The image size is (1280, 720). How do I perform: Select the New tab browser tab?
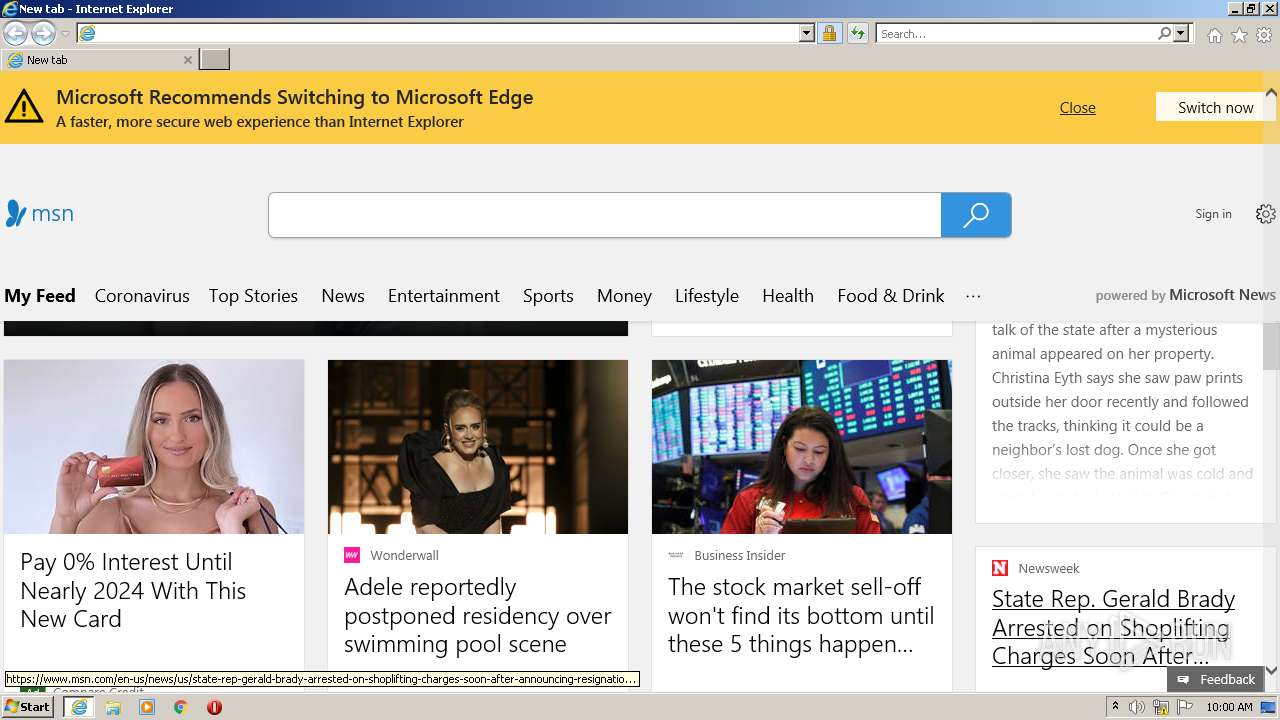[x=98, y=60]
